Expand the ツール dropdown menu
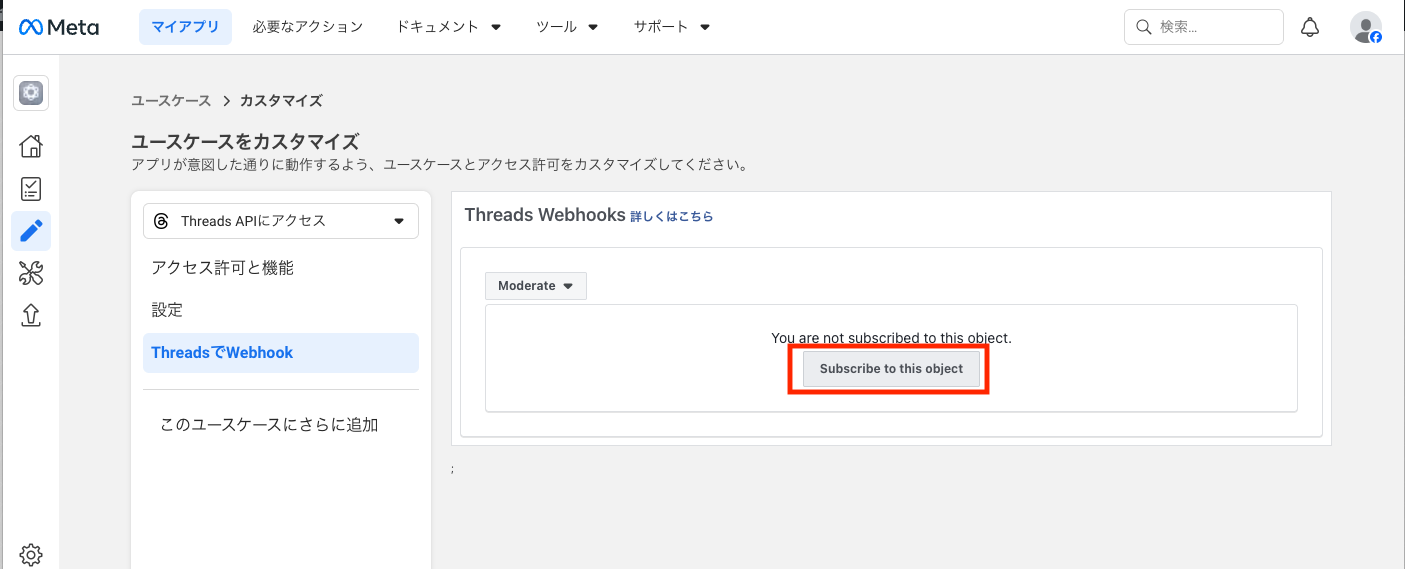Image resolution: width=1405 pixels, height=569 pixels. [x=567, y=27]
